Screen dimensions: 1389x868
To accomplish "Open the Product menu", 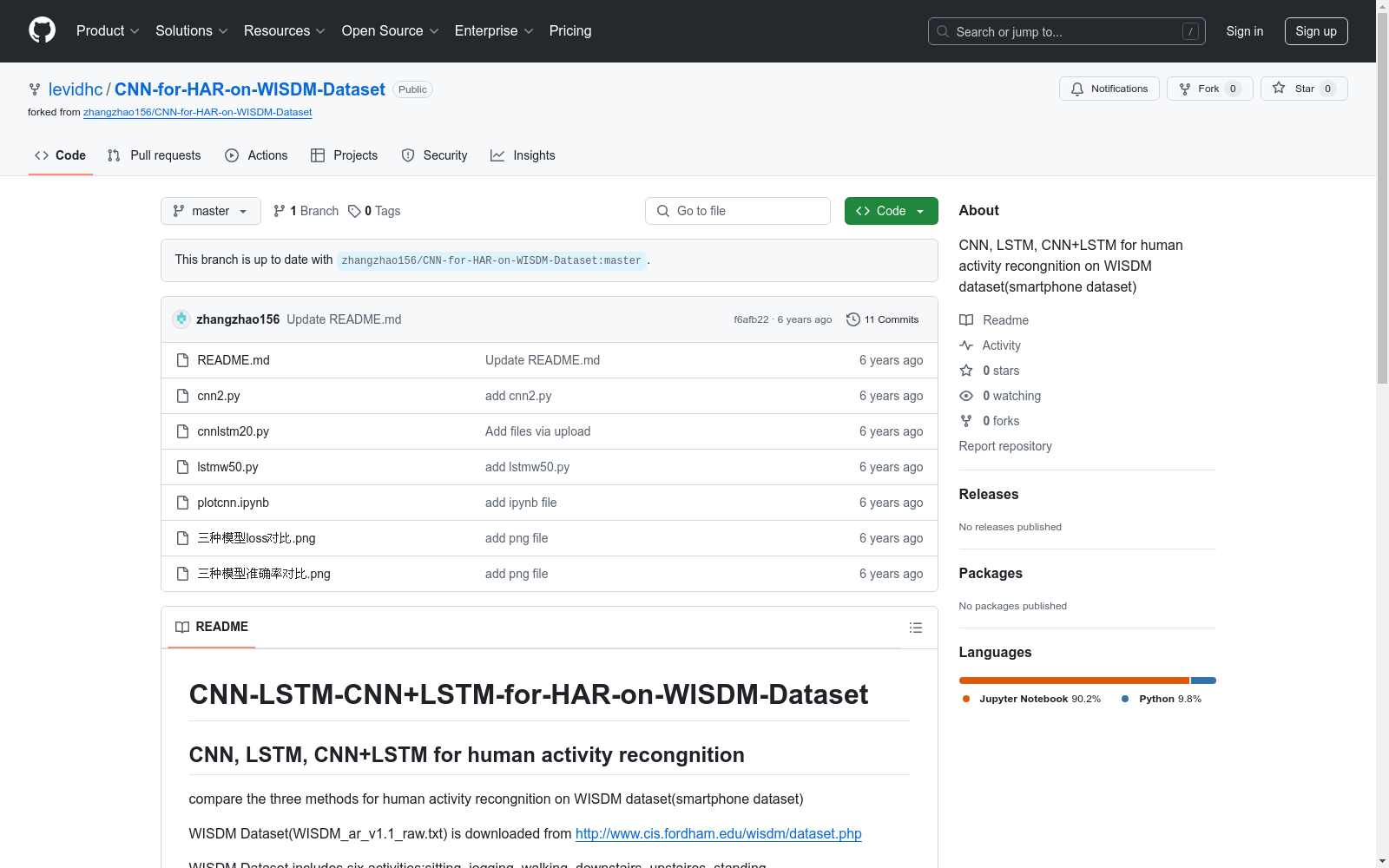I will click(x=108, y=30).
